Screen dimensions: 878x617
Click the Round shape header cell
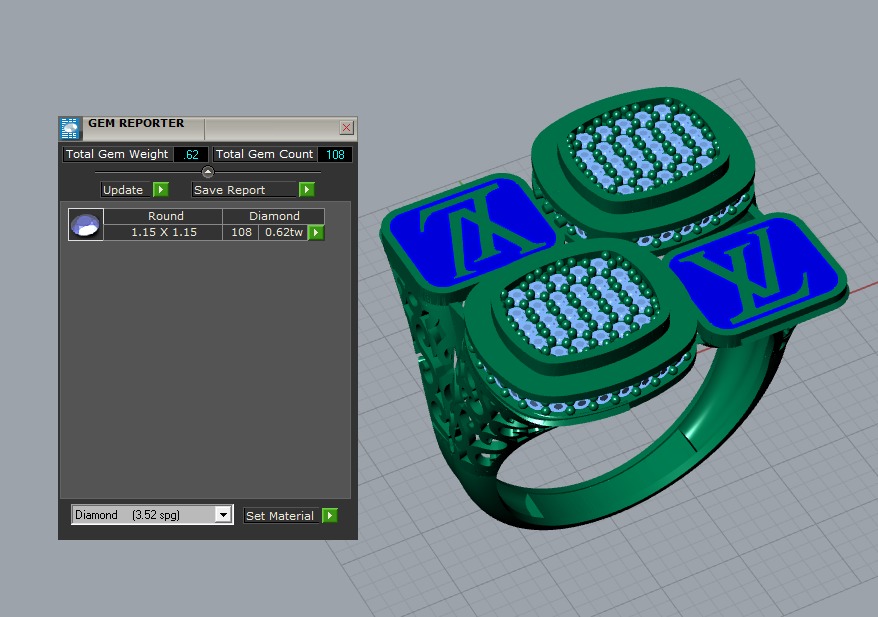point(164,216)
